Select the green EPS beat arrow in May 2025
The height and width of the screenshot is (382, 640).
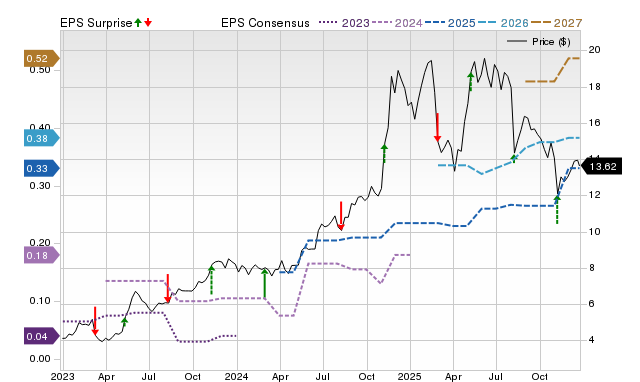coord(471,81)
